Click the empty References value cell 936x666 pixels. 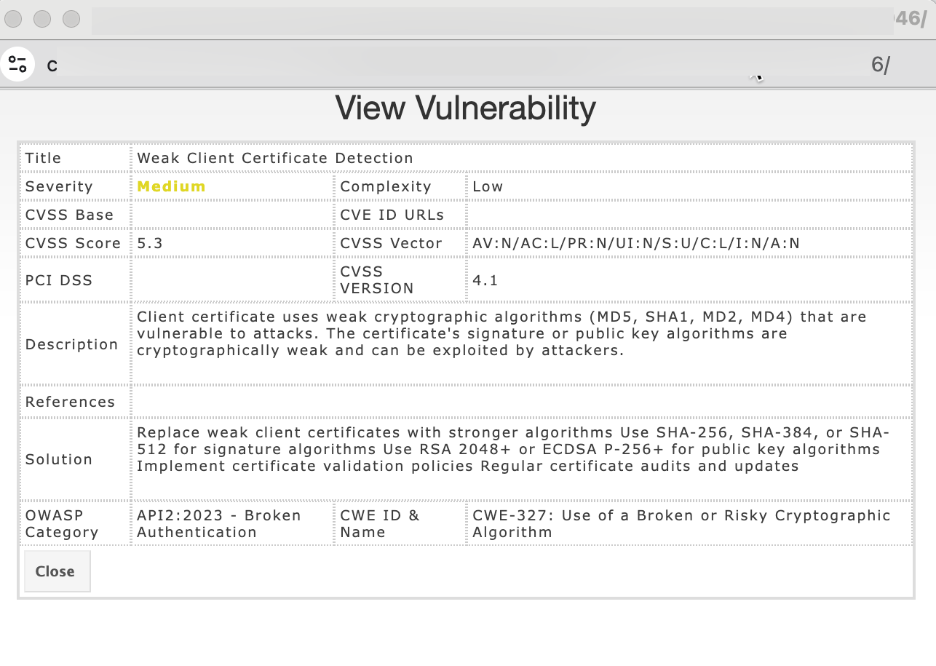[x=520, y=402]
